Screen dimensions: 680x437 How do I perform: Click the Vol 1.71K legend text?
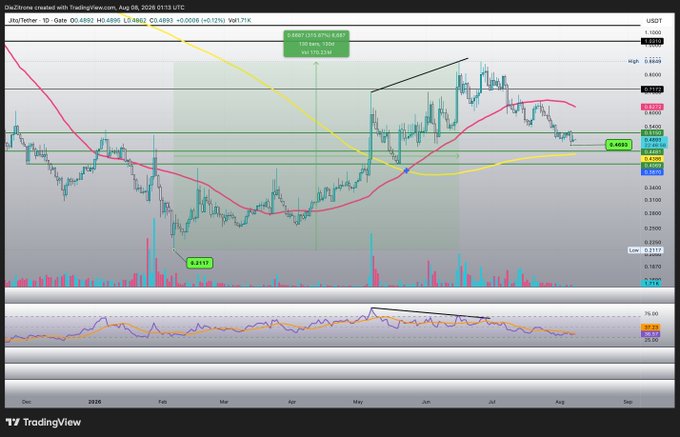(239, 20)
